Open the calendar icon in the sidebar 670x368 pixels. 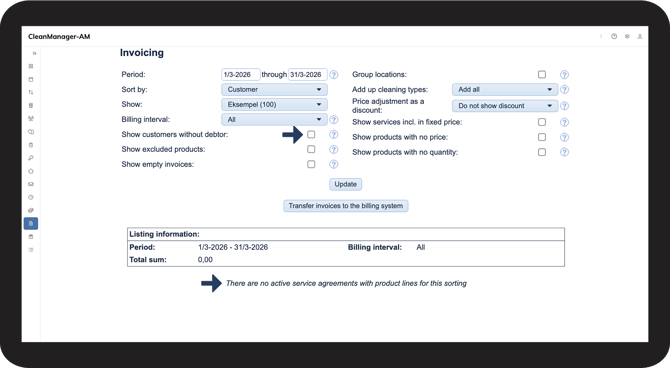[31, 79]
